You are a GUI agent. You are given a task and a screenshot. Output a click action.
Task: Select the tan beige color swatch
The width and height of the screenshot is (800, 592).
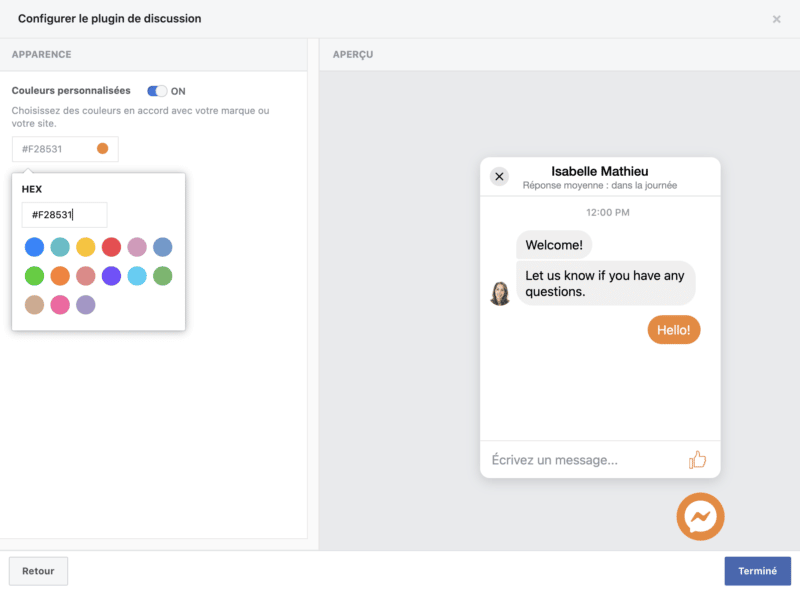tap(35, 305)
